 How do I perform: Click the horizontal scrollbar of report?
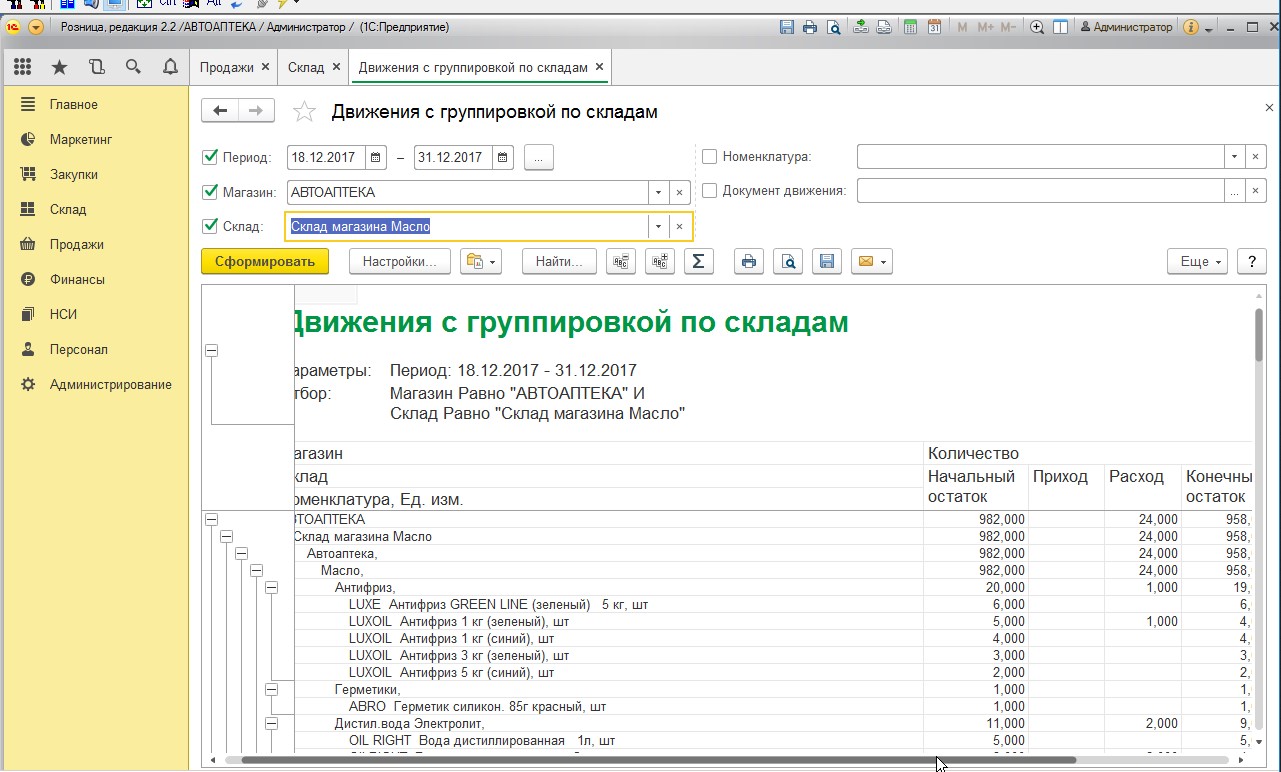[x=650, y=760]
